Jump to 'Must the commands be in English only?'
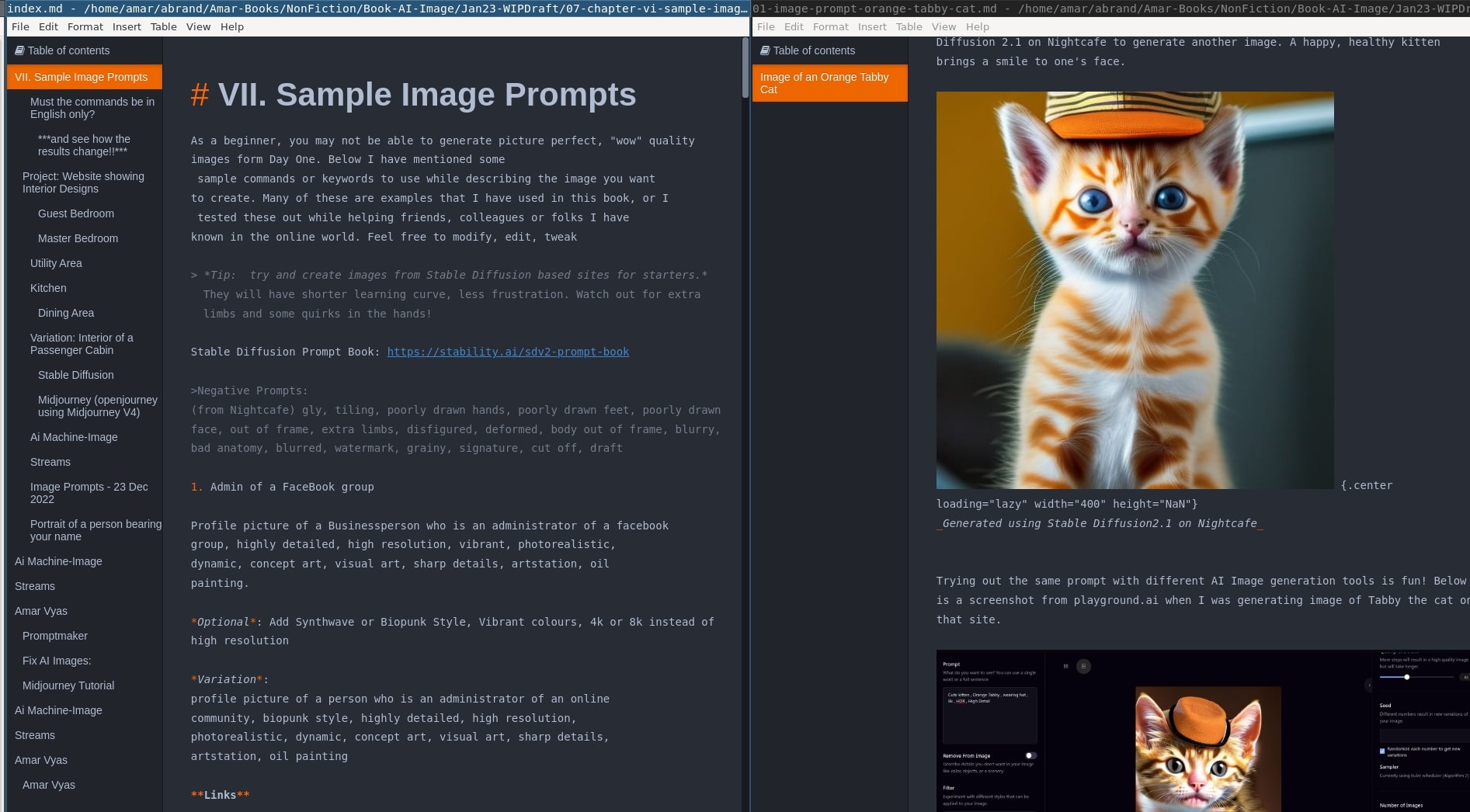Screen dimensions: 1470x812 (x=92, y=108)
